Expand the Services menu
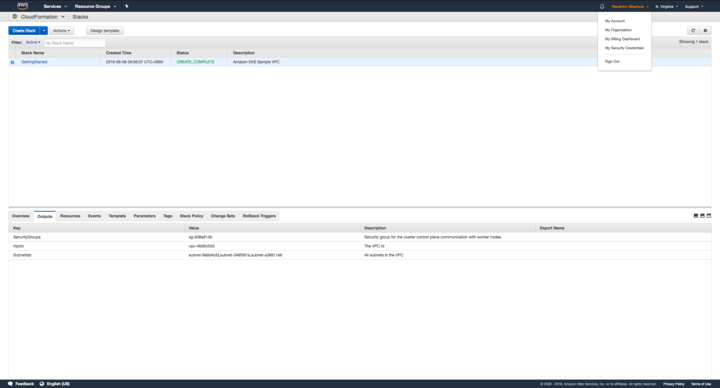 pos(55,6)
